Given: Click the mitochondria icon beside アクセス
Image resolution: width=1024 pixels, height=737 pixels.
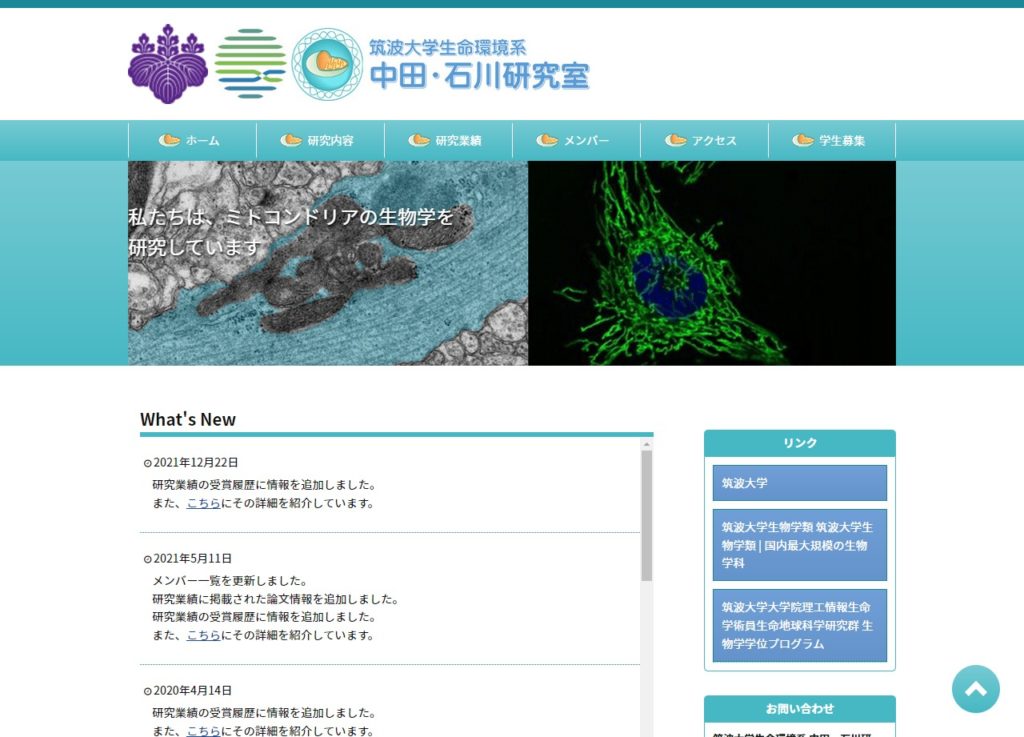Looking at the screenshot, I should [x=676, y=140].
